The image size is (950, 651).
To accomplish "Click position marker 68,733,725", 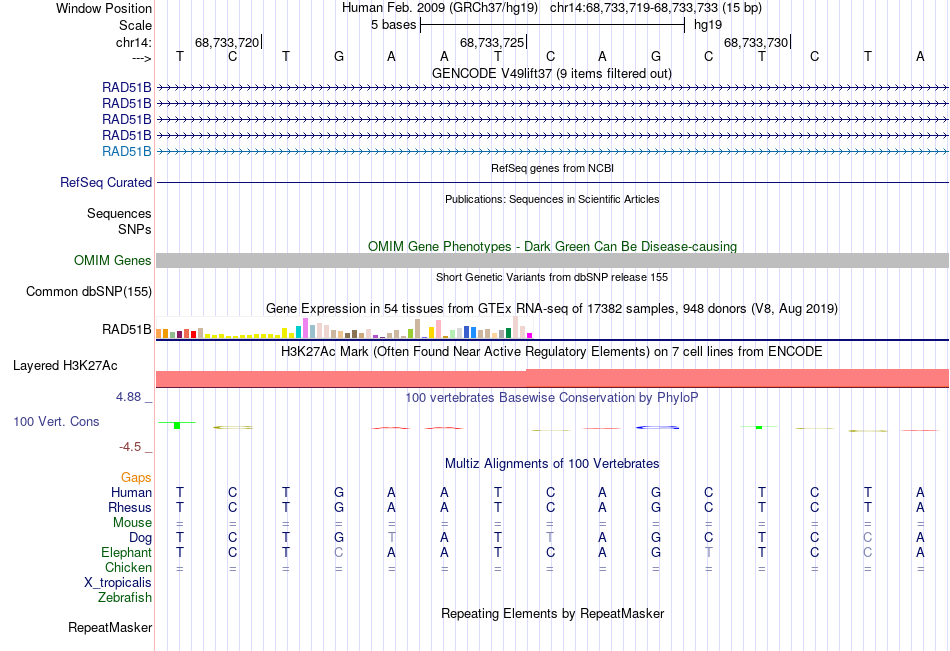I will pos(492,42).
